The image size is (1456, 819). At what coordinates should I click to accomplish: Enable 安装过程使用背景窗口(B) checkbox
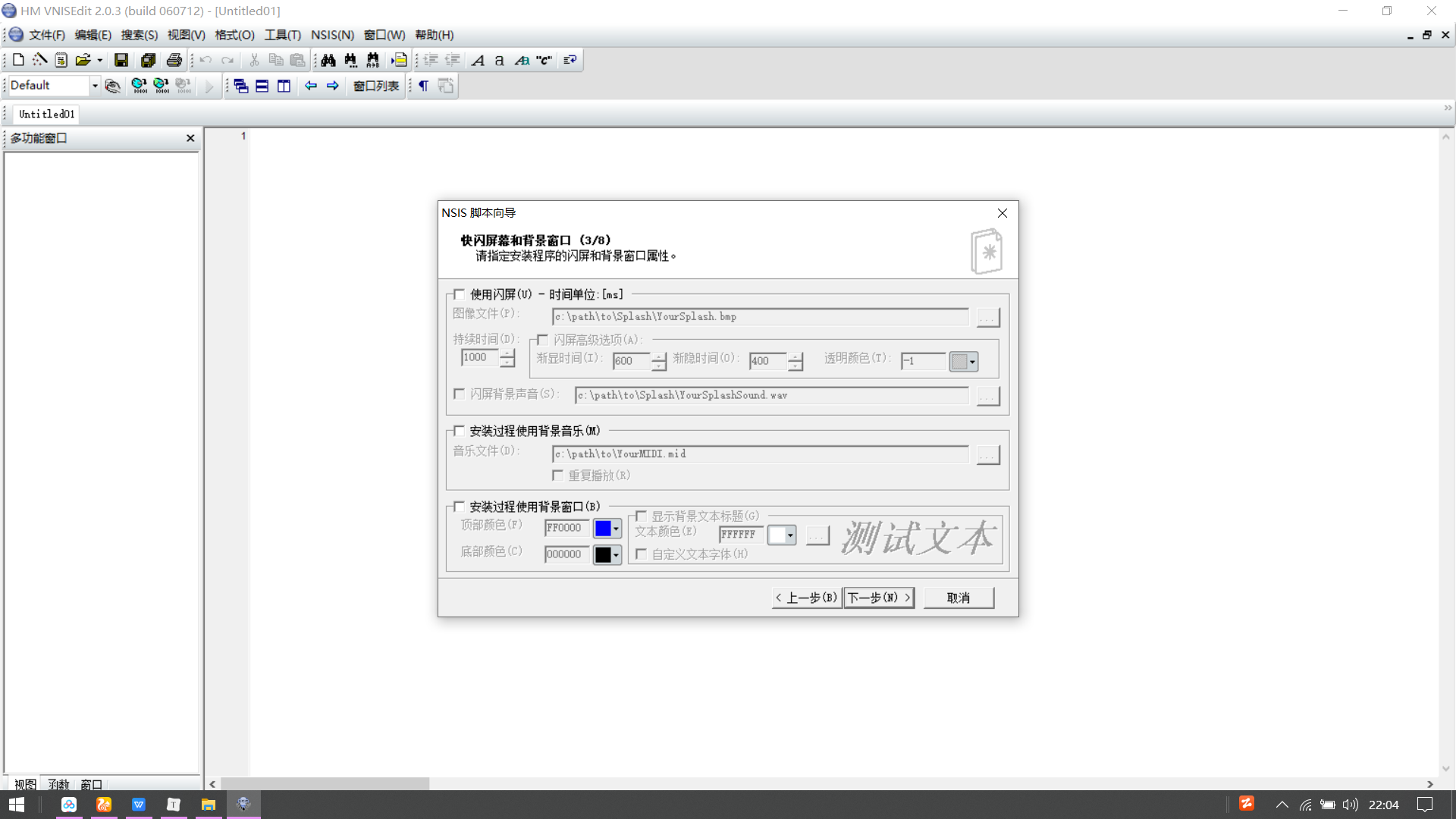coord(459,507)
